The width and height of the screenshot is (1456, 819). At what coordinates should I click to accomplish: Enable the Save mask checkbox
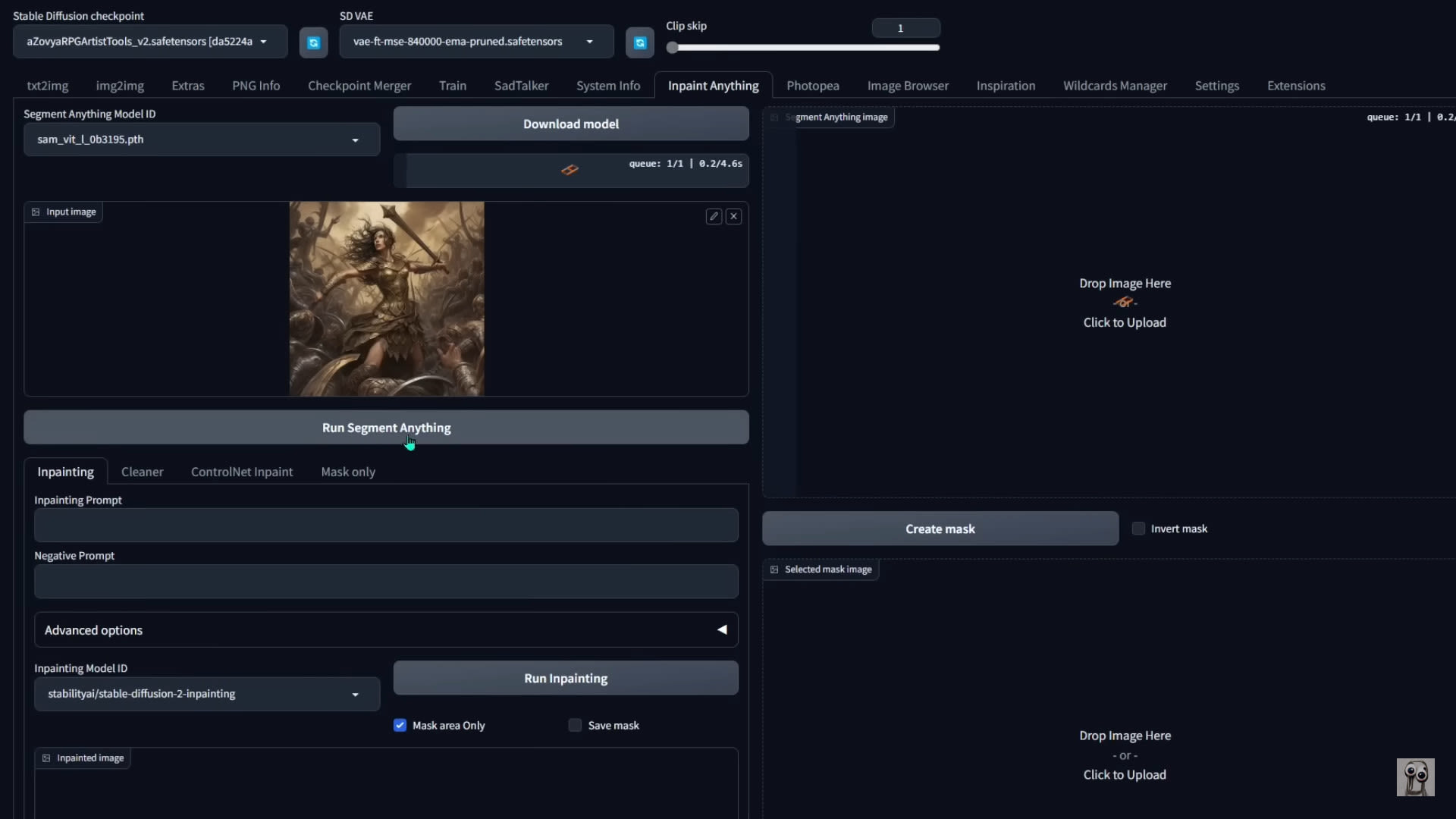click(575, 726)
